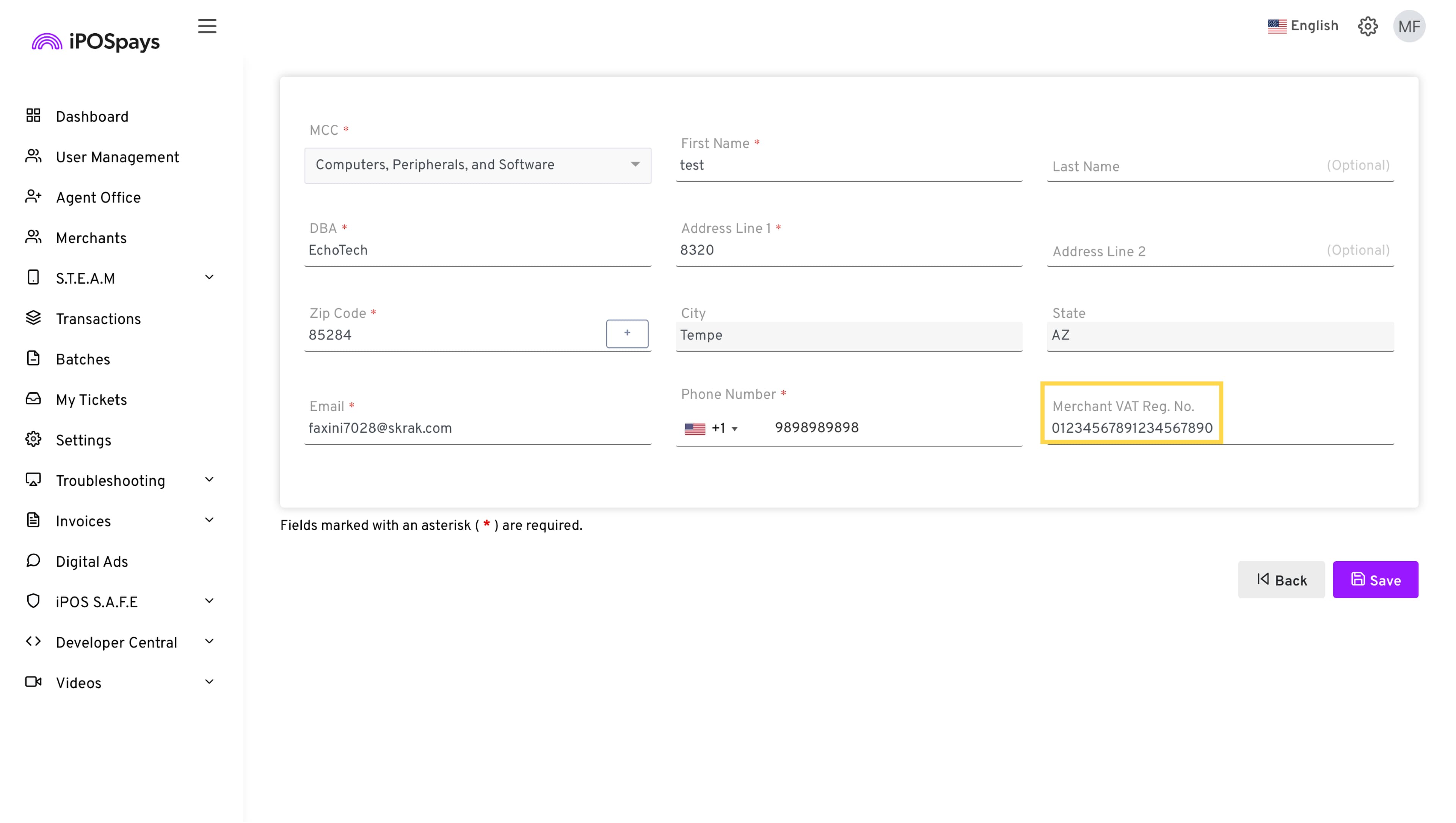Click the Dashboard grid icon
The width and height of the screenshot is (1456, 823).
click(33, 115)
